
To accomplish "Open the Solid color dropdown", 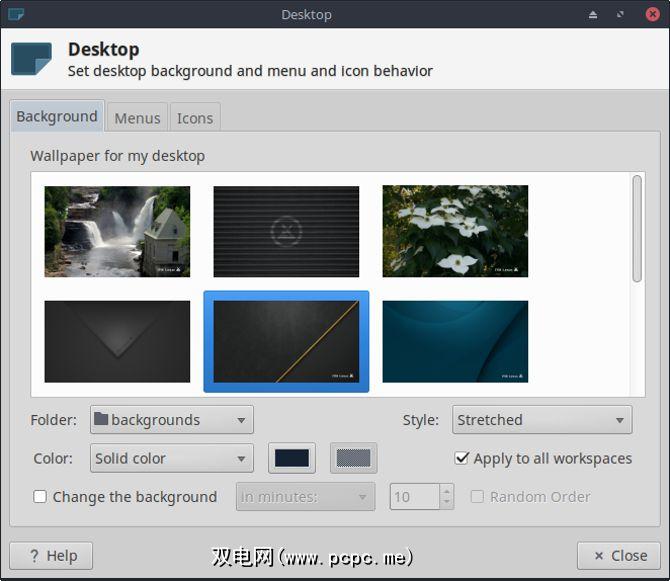I will [171, 458].
